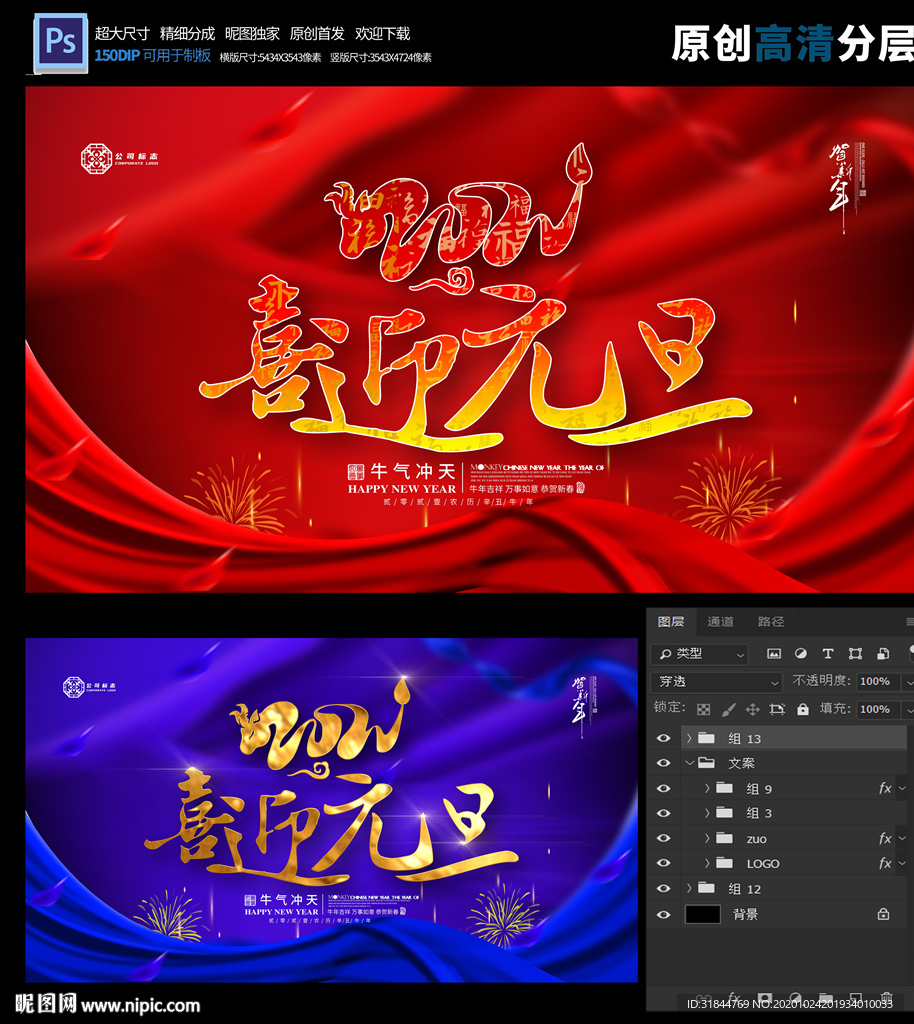Hide the 背景 background layer
The image size is (914, 1024).
662,914
